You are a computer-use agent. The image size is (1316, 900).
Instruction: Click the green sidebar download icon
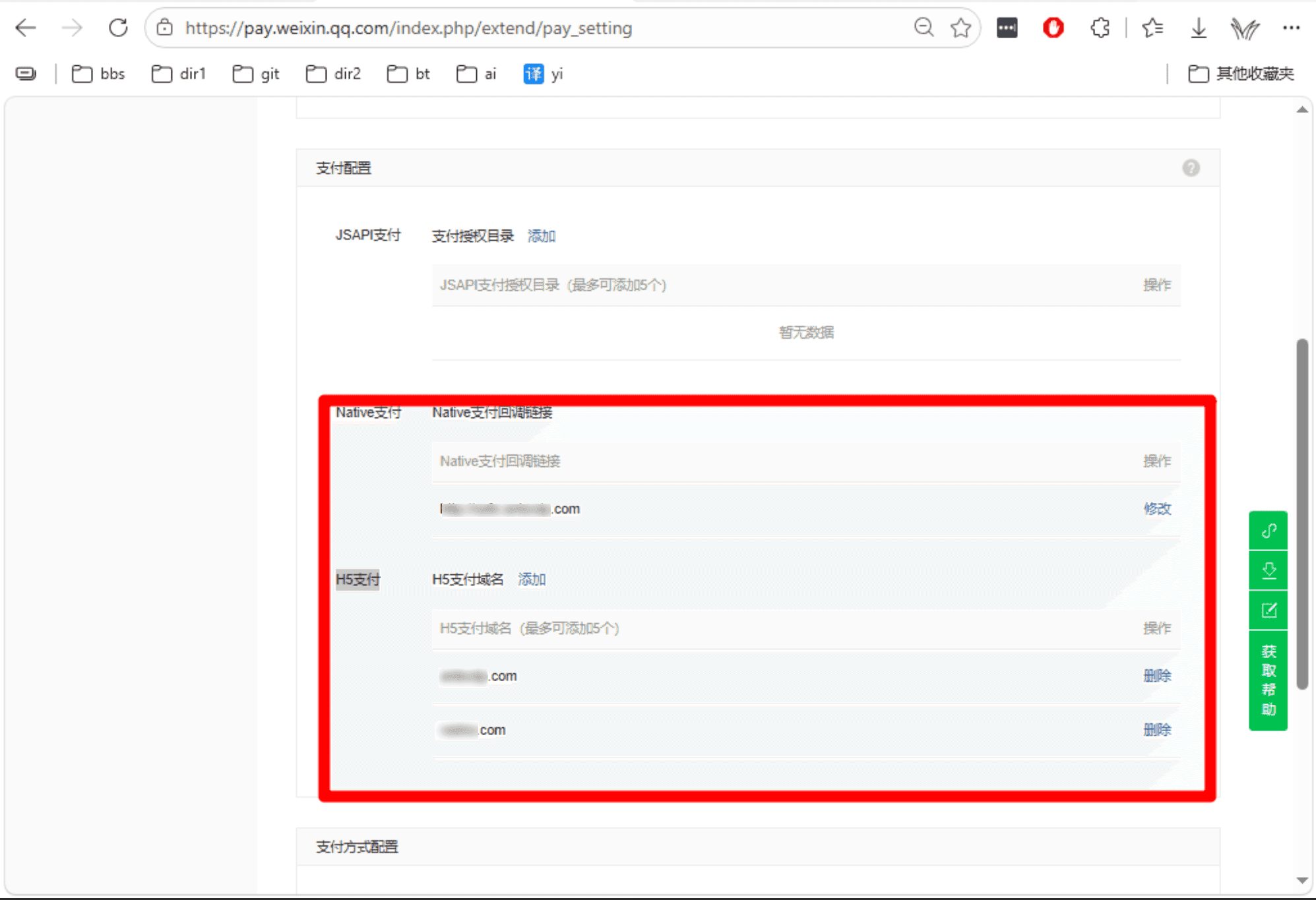tap(1268, 570)
